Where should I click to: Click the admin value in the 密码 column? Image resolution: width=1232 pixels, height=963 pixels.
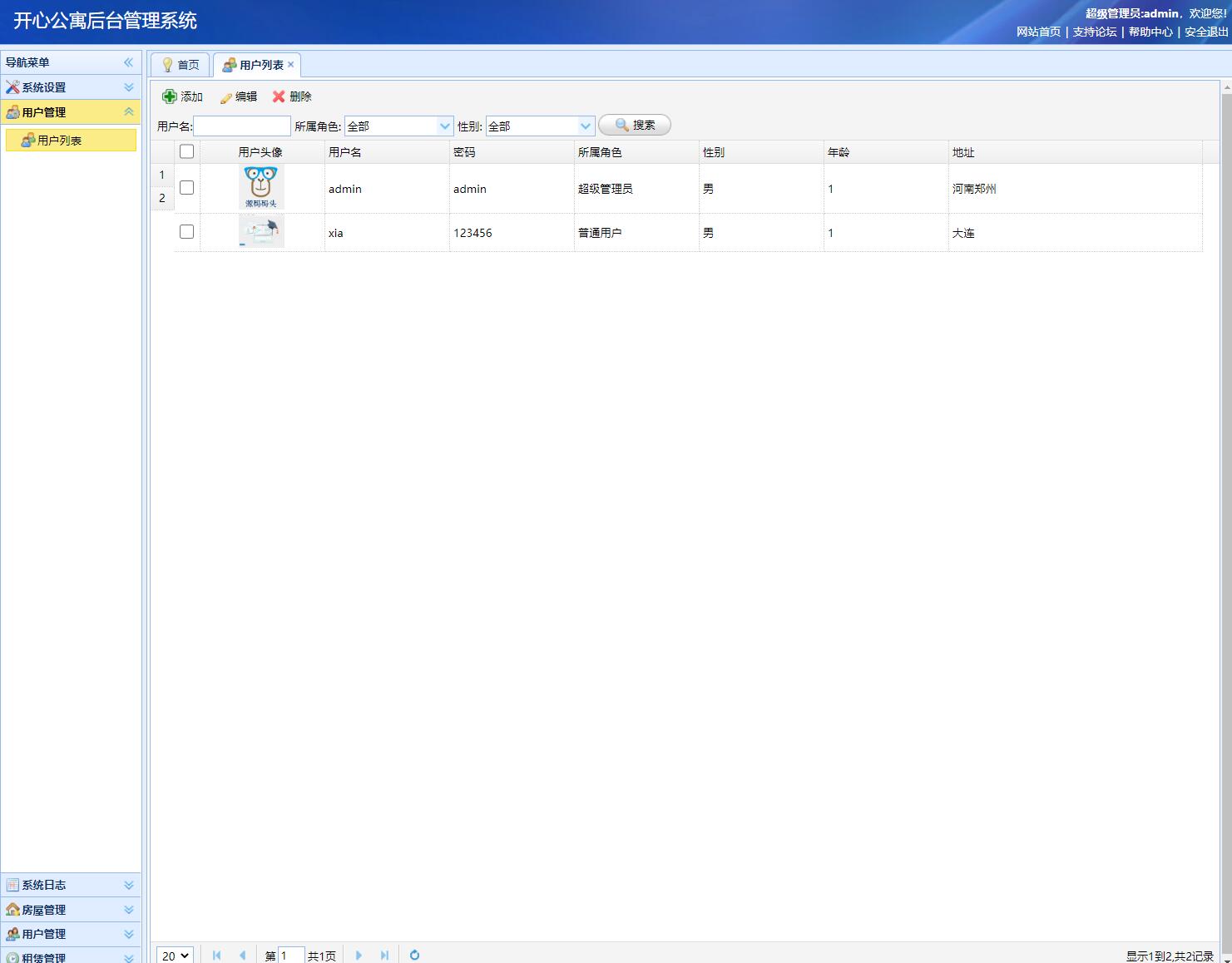(x=470, y=189)
